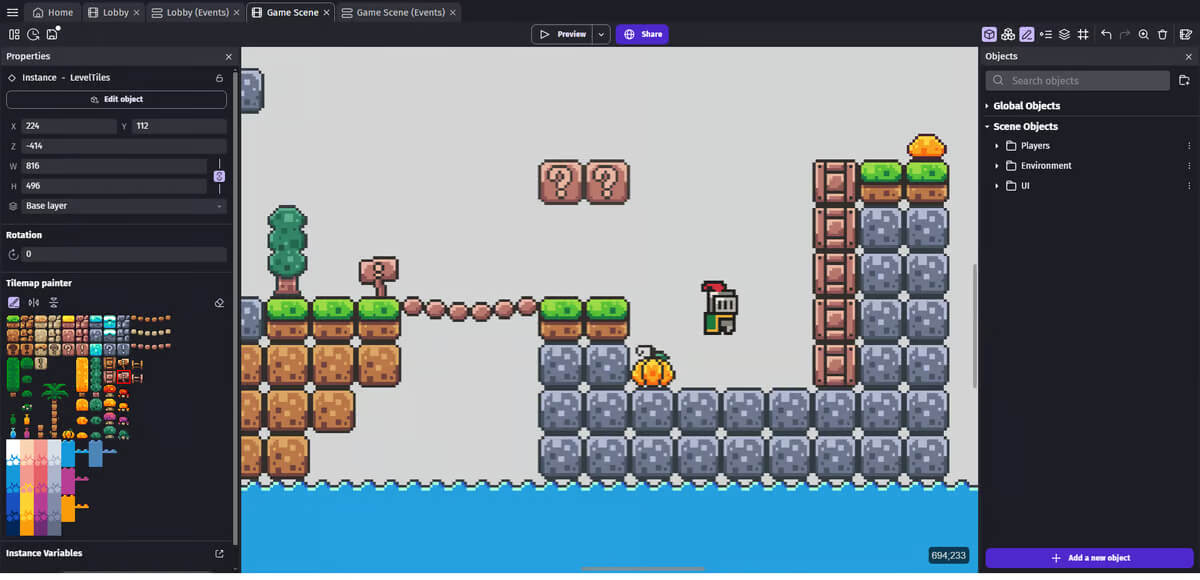1200x580 pixels.
Task: Close the Lobby tab
Action: point(138,13)
